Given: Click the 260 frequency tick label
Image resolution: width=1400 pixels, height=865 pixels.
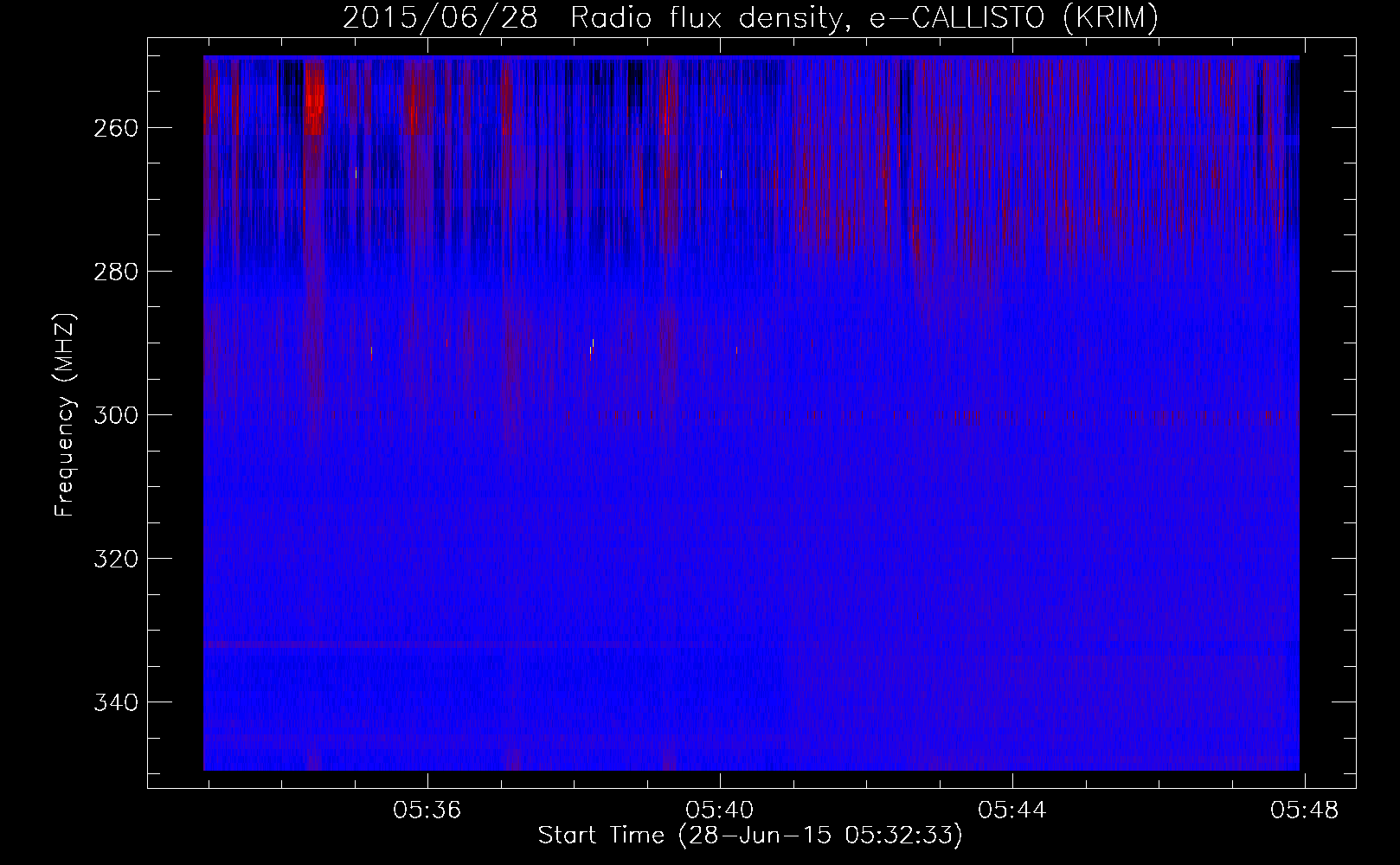Looking at the screenshot, I should click(115, 128).
